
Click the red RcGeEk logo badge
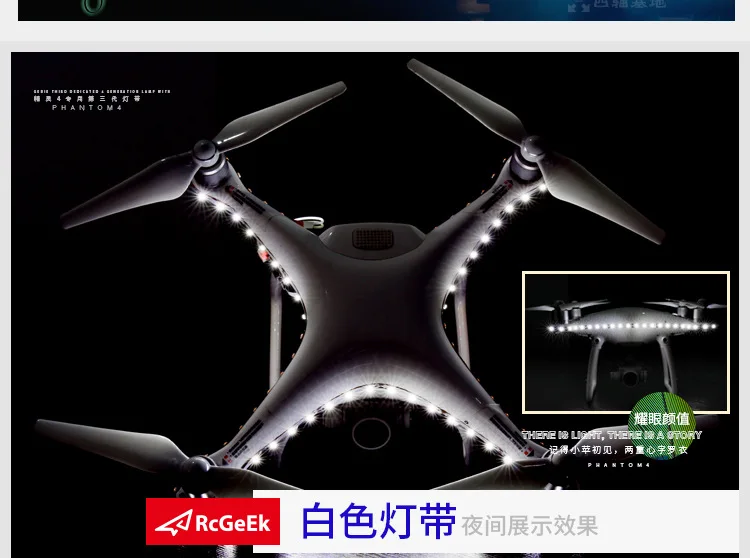click(x=213, y=522)
